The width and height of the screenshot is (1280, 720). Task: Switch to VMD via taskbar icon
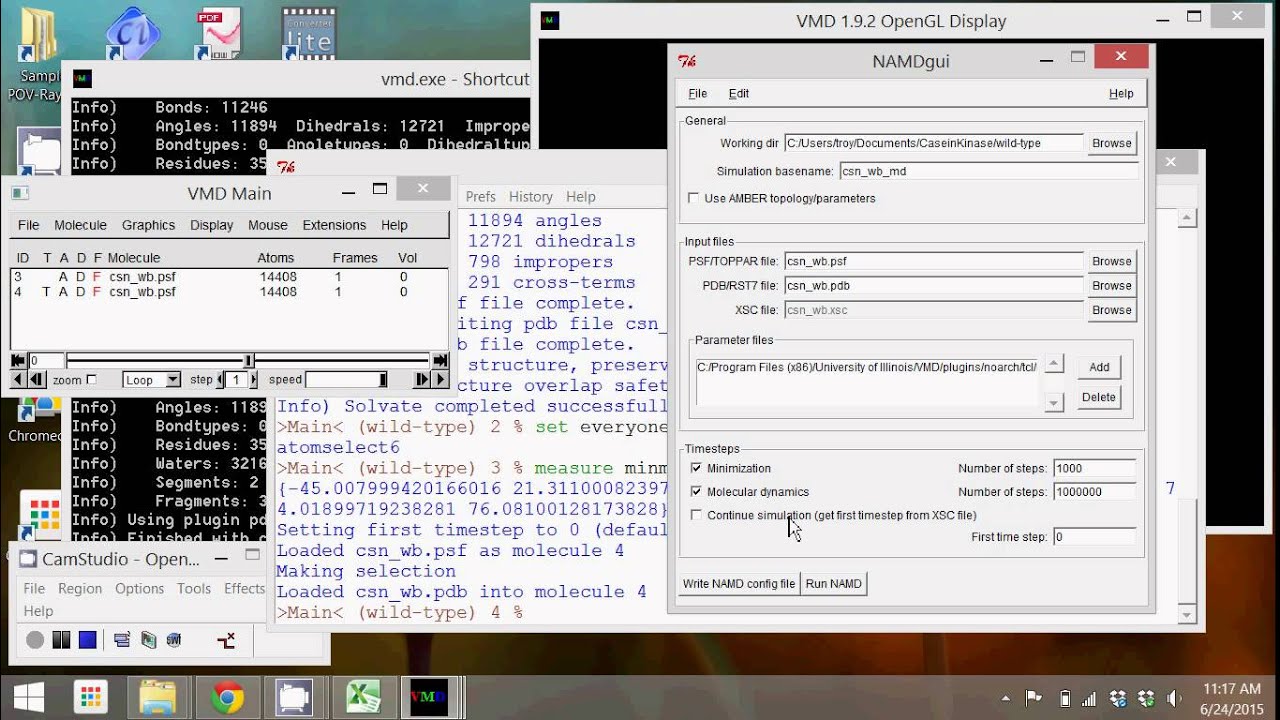(x=428, y=698)
